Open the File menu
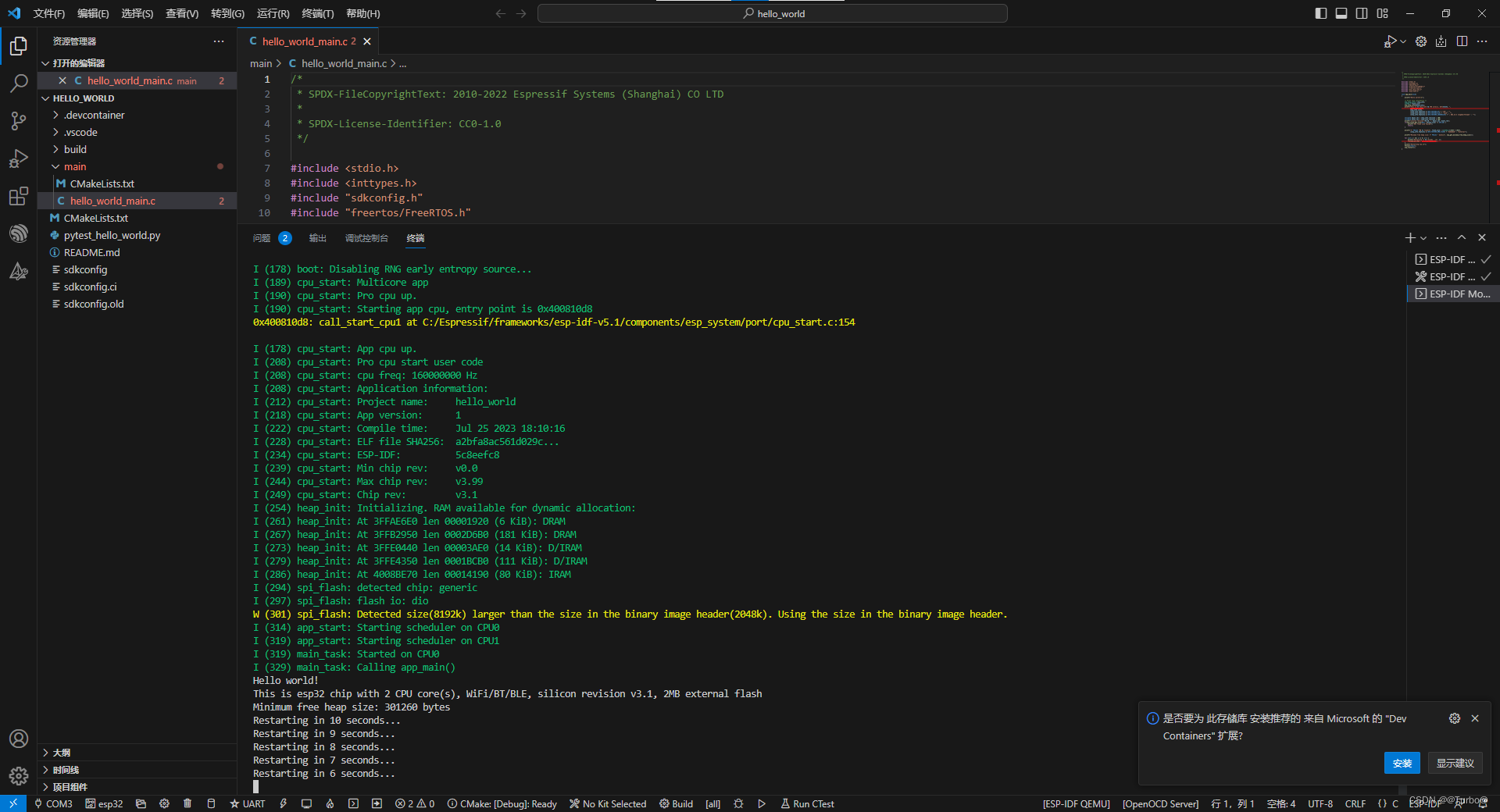Screen dimensions: 1500x812 [48, 13]
